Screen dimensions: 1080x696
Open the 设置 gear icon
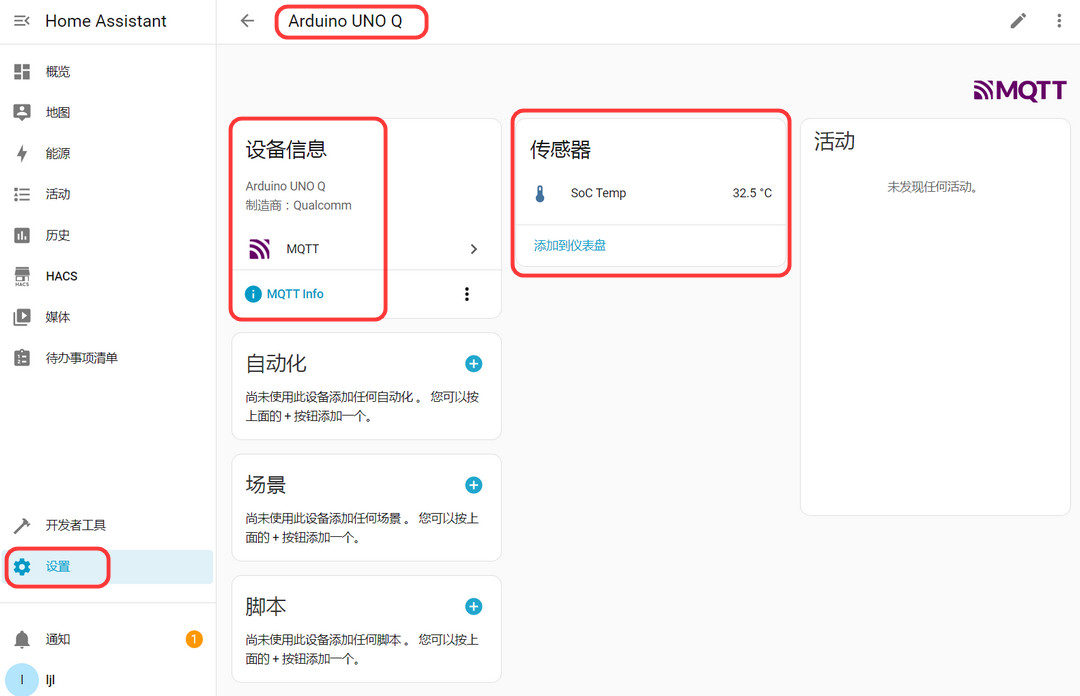coord(22,566)
